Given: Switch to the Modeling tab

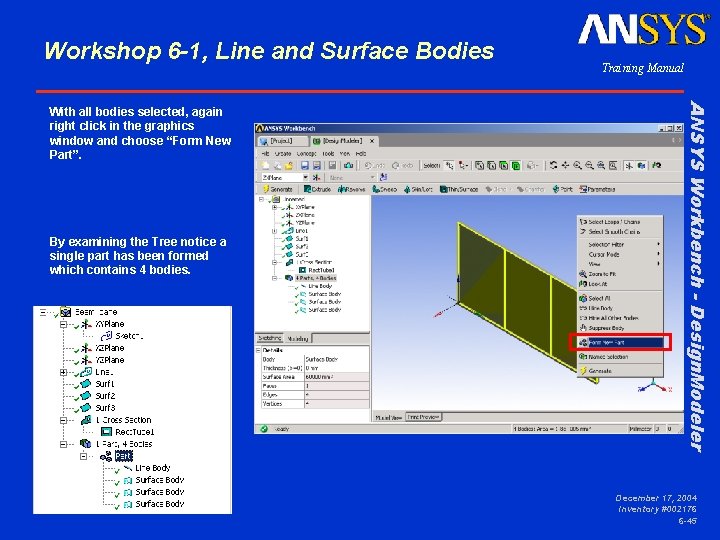Looking at the screenshot, I should pyautogui.click(x=298, y=338).
